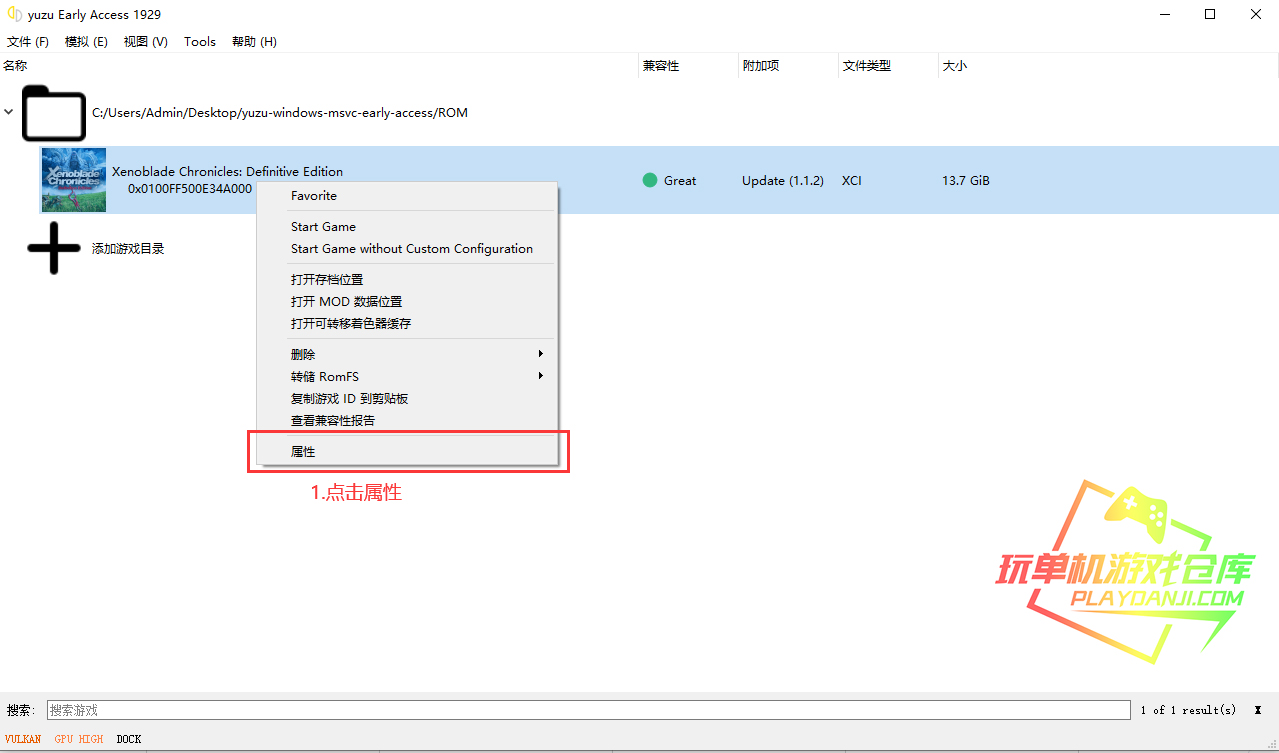This screenshot has height=753, width=1279.
Task: Click the plus icon to add game directory
Action: click(53, 249)
